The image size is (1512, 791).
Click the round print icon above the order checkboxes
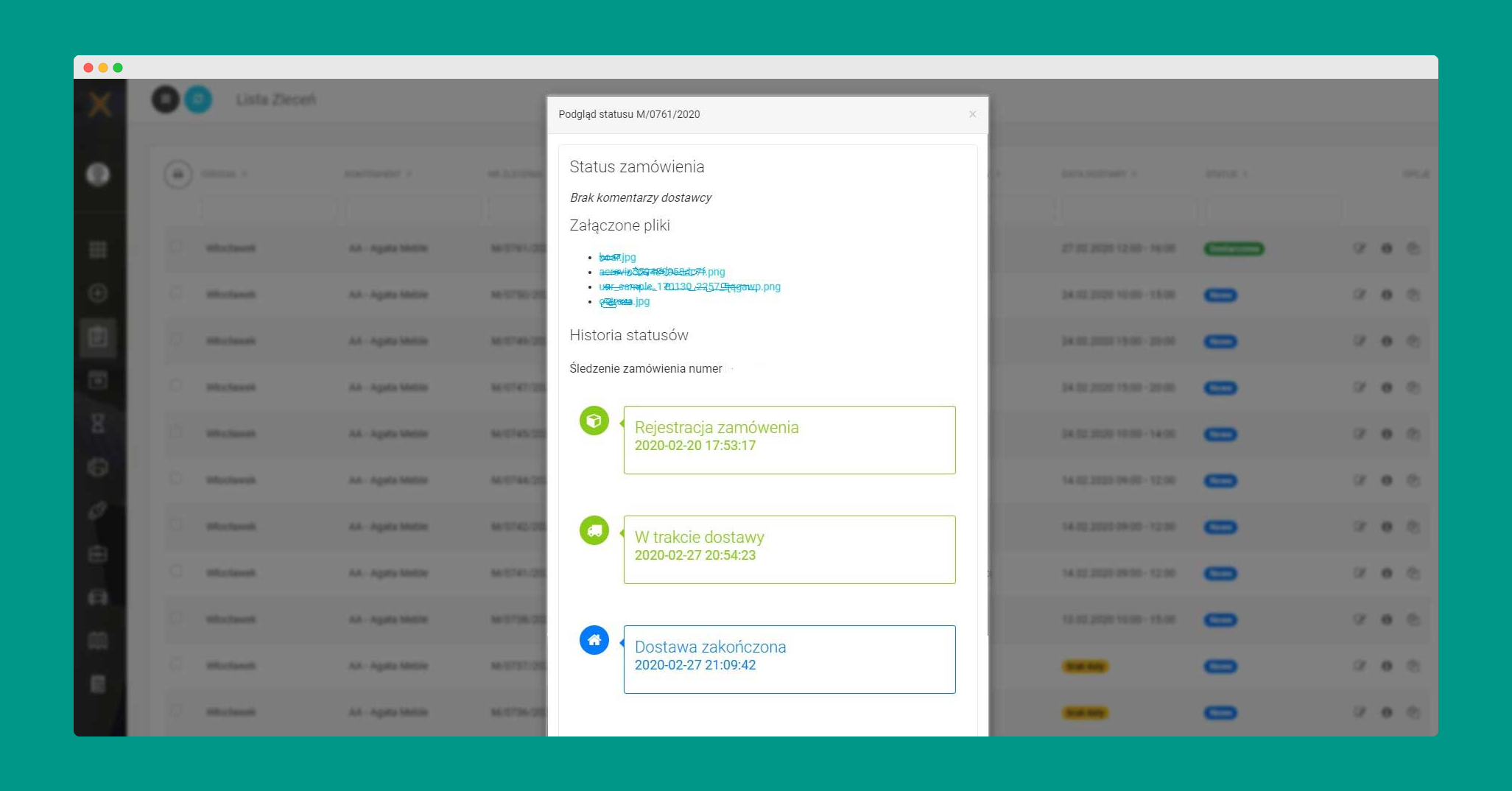[177, 175]
